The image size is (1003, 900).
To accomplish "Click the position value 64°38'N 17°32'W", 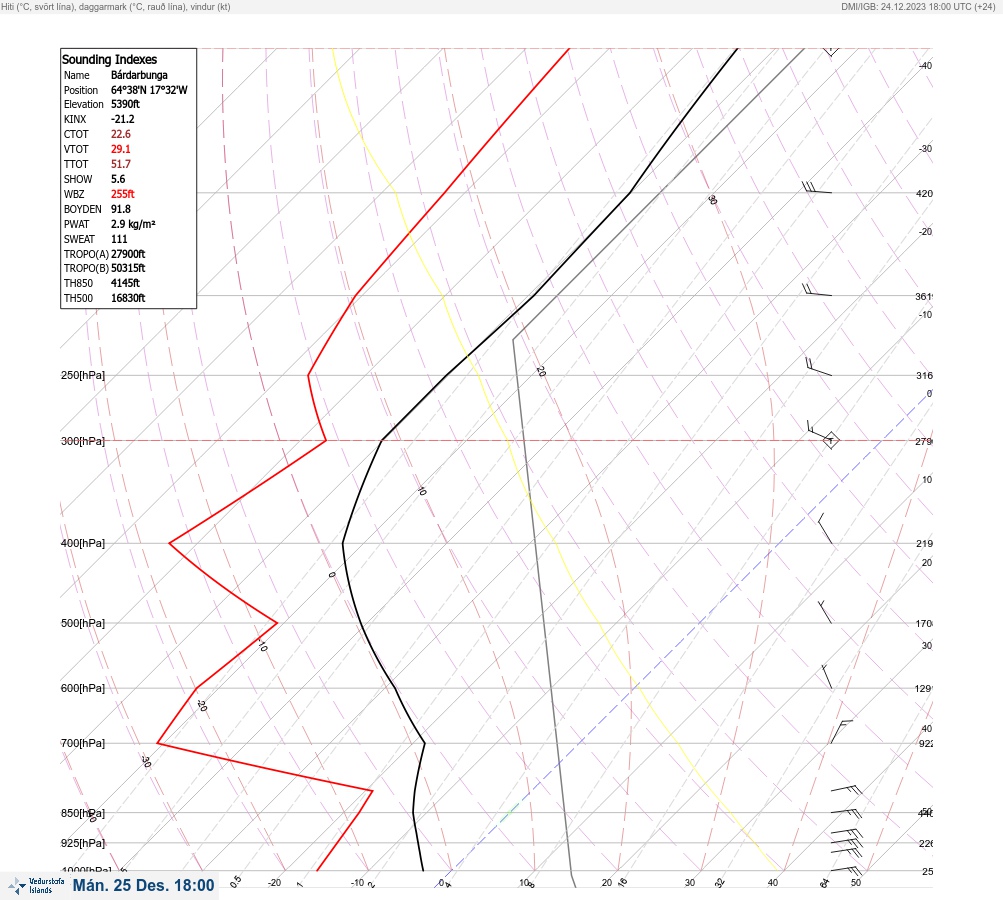I will [149, 90].
